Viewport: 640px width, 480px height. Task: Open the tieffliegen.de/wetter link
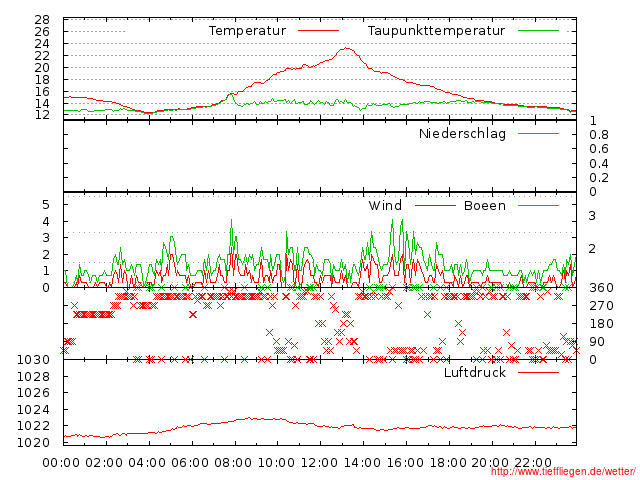pos(563,471)
